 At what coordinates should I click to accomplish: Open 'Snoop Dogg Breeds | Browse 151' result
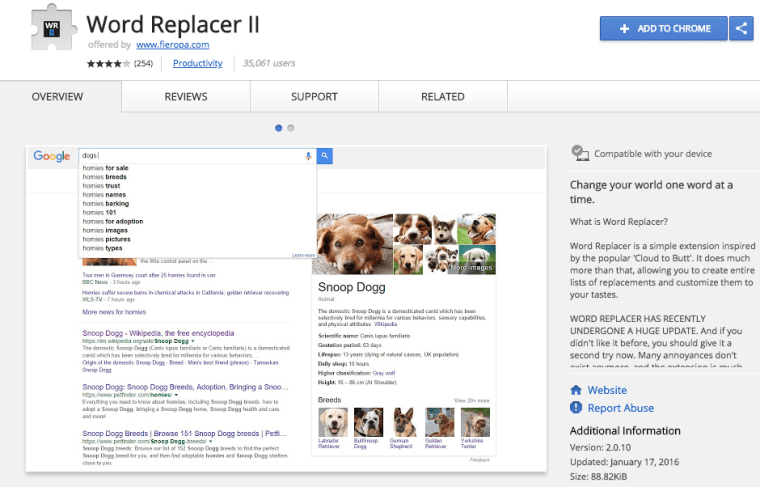tap(184, 434)
